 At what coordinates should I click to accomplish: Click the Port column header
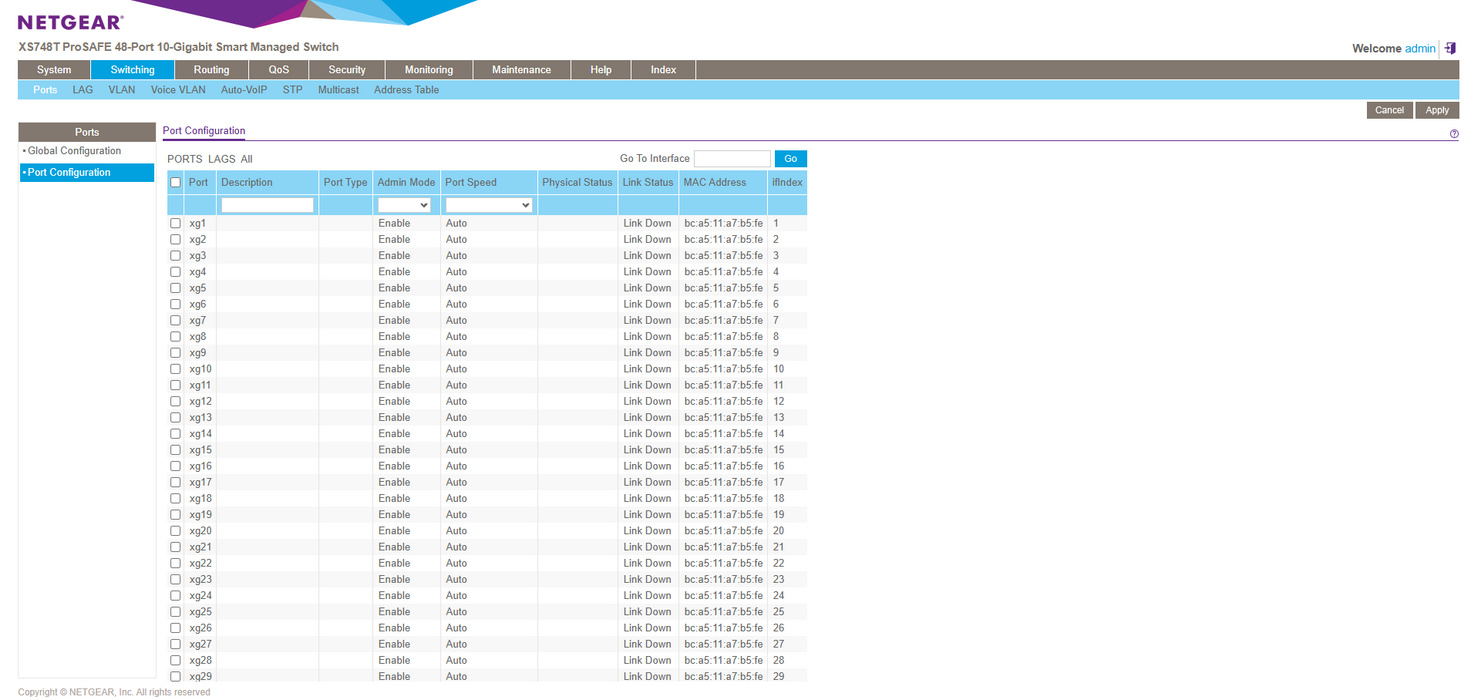pos(199,182)
